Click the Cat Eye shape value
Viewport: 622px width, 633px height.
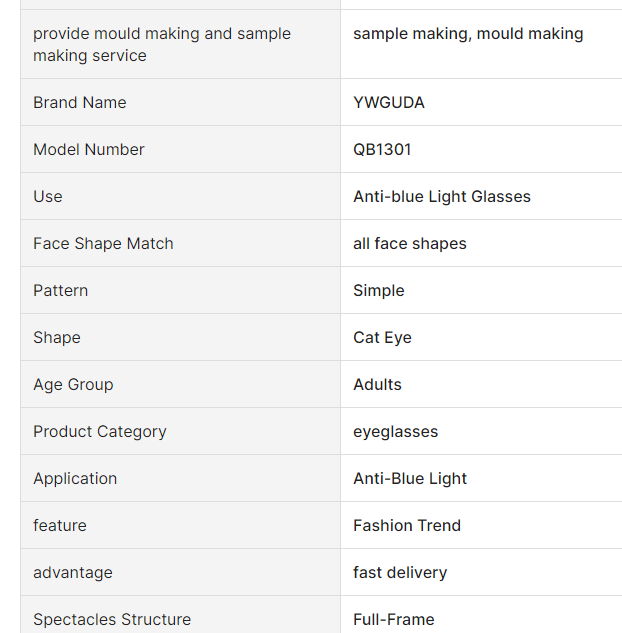pyautogui.click(x=382, y=337)
